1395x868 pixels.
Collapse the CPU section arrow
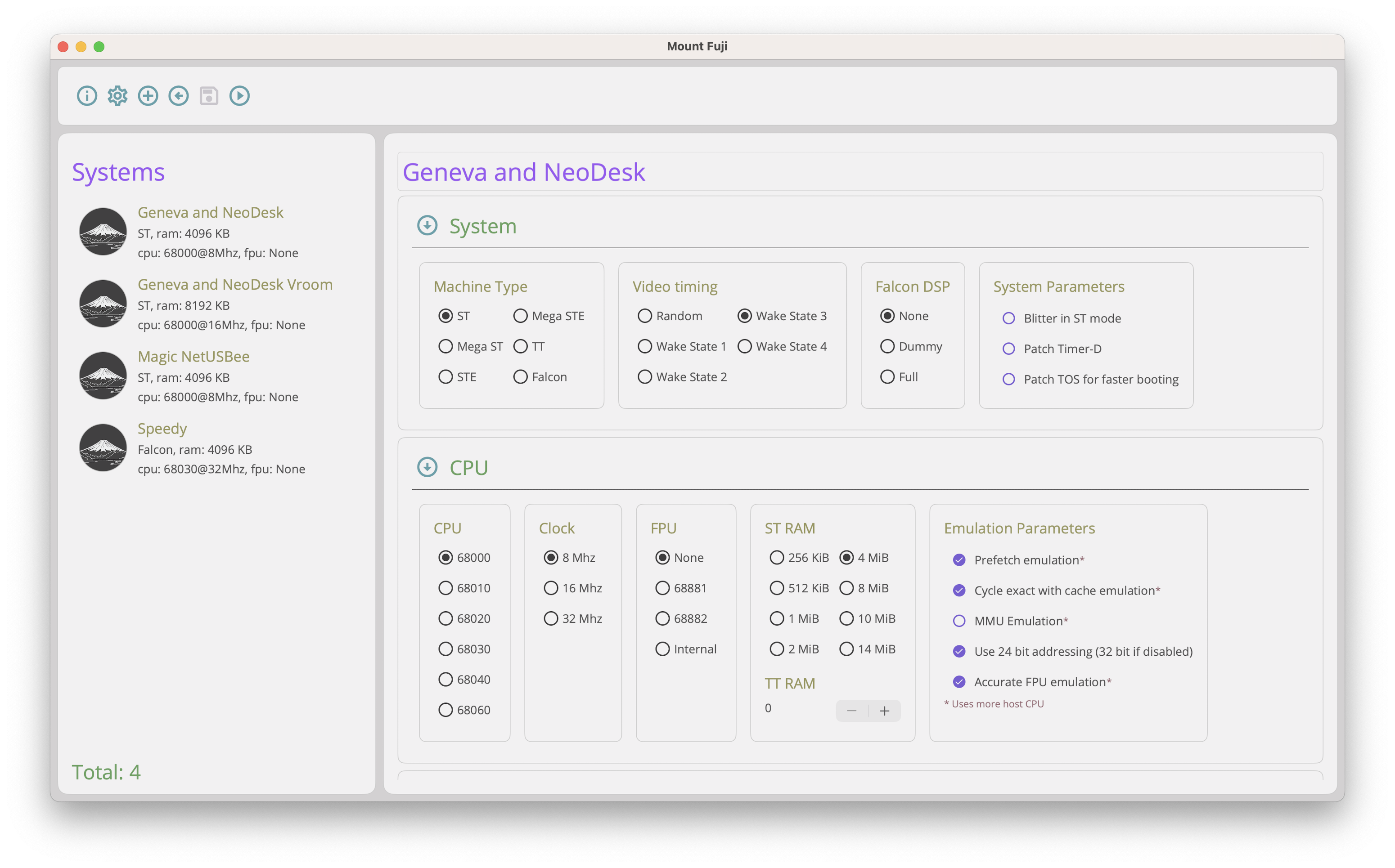427,467
